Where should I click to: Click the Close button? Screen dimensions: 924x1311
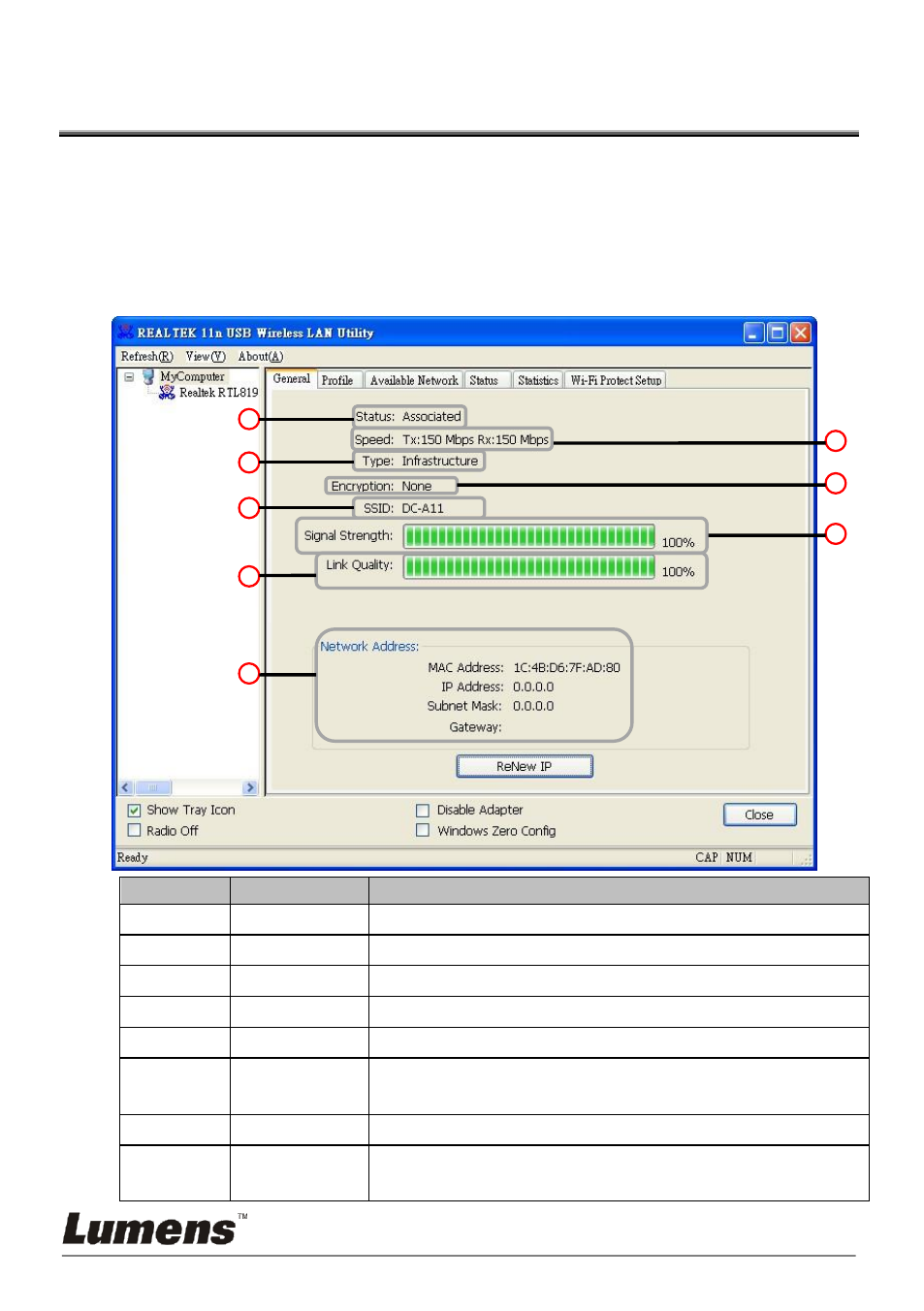[x=759, y=815]
